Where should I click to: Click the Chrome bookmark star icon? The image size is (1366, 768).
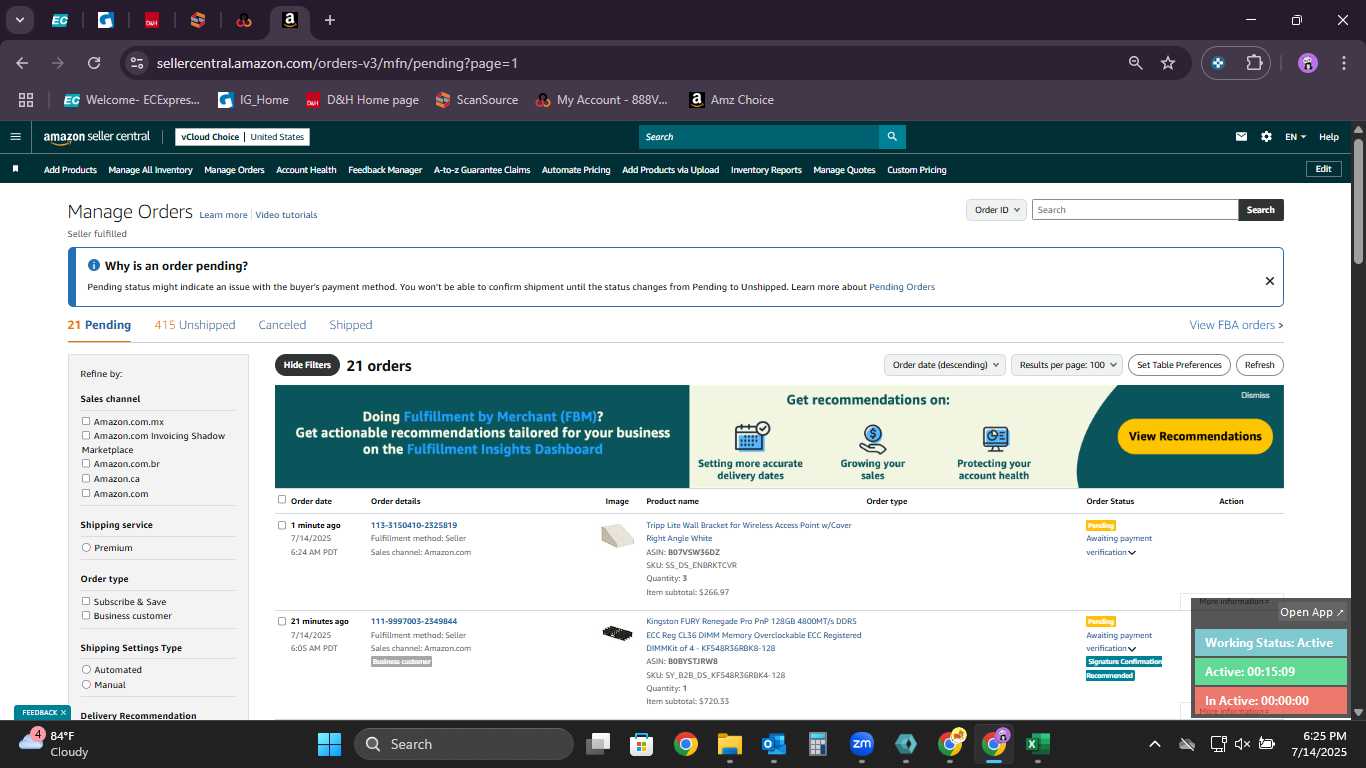click(x=1167, y=63)
